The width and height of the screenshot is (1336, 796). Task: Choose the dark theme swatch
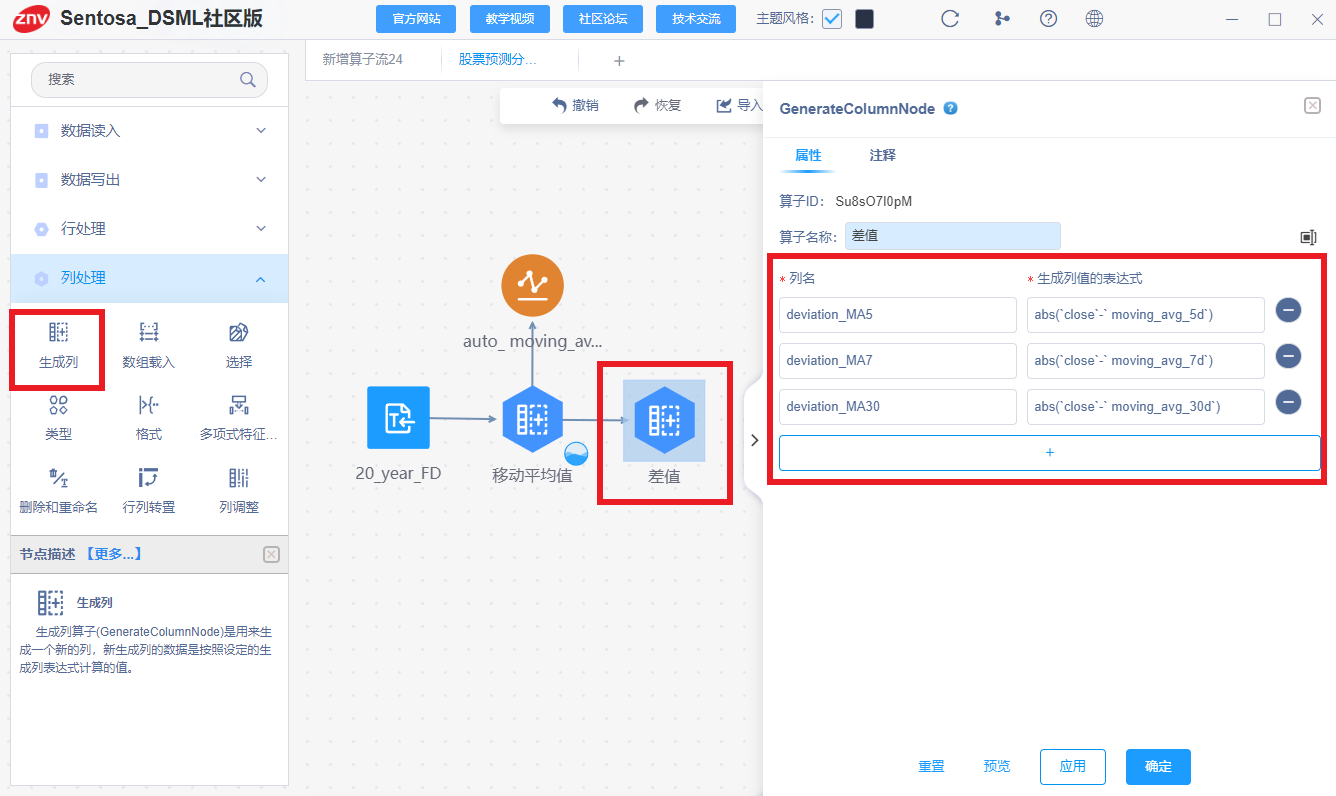(x=864, y=19)
